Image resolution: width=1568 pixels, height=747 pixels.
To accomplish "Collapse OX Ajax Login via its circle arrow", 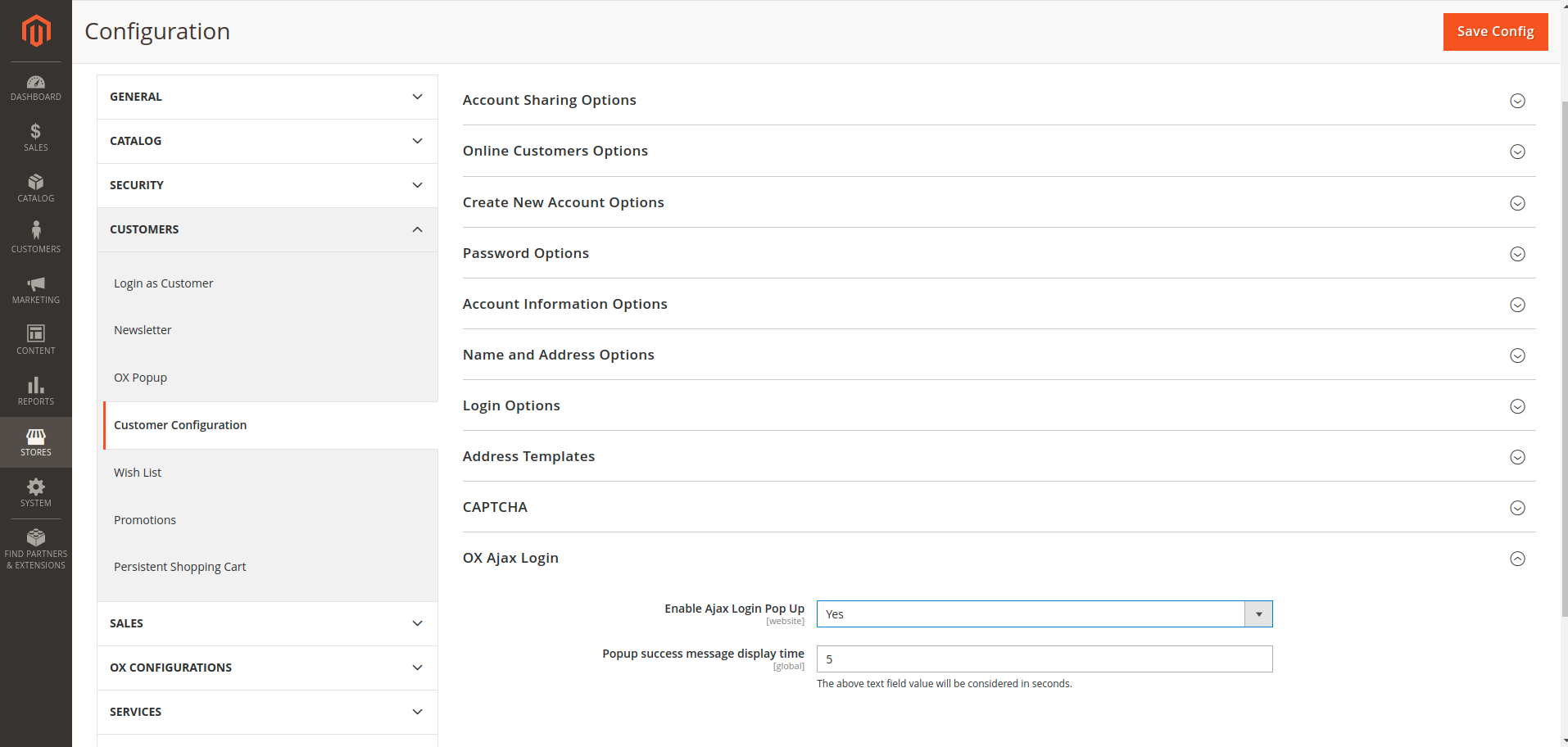I will [x=1517, y=559].
